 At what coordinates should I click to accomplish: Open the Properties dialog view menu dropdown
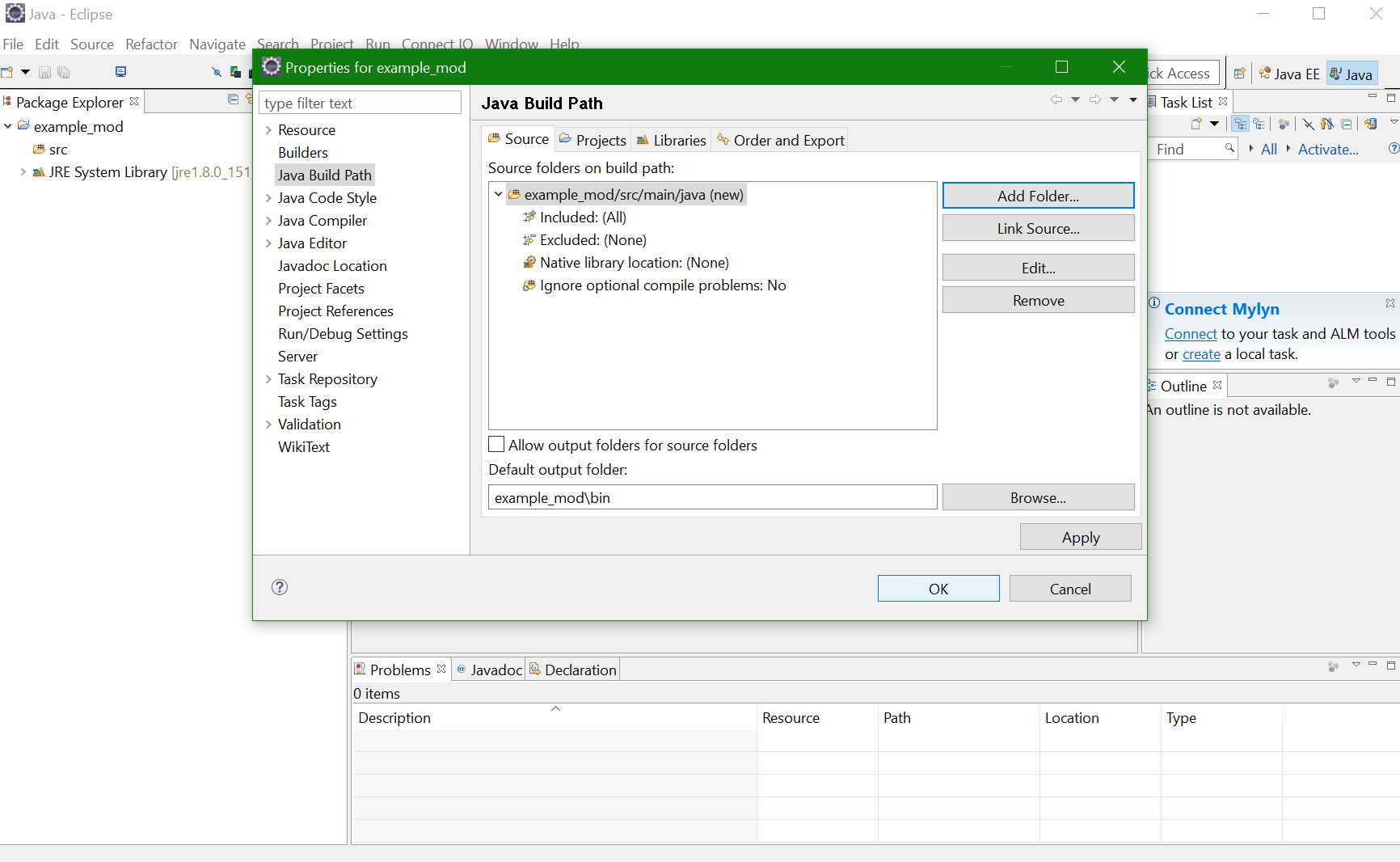click(1133, 99)
